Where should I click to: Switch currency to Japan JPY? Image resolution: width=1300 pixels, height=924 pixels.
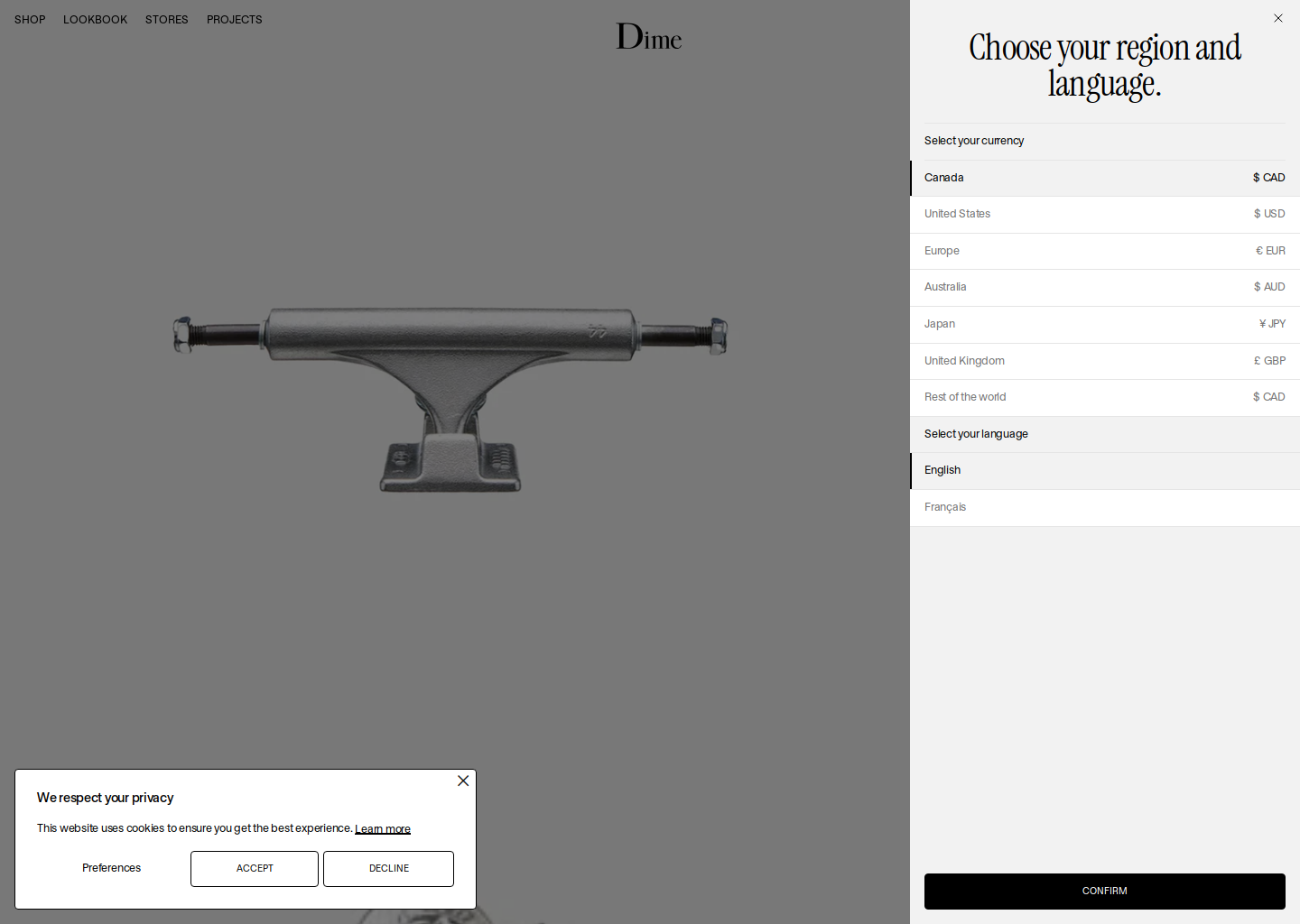[1104, 324]
